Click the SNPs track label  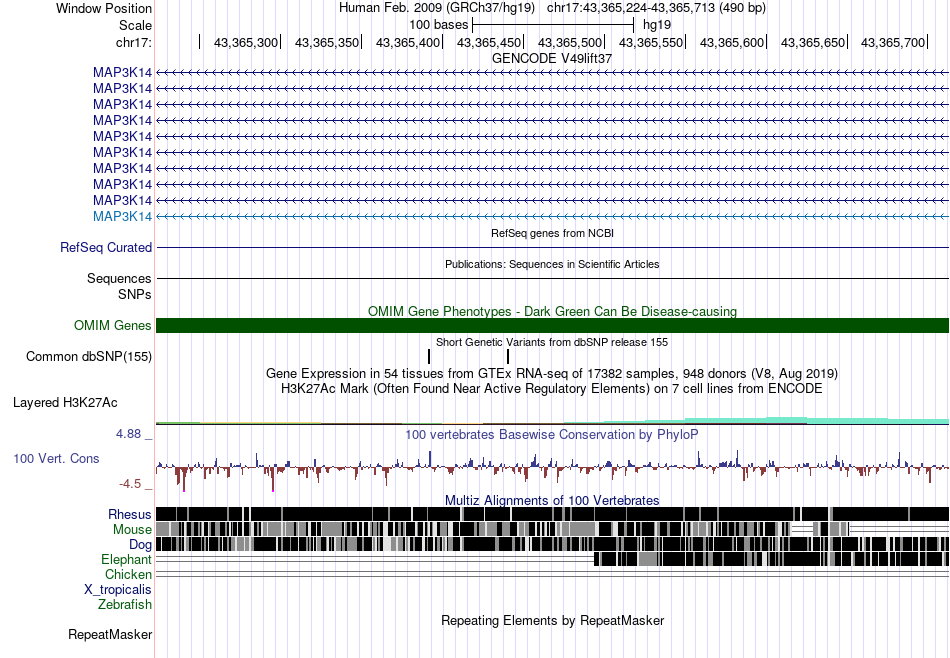(x=135, y=294)
